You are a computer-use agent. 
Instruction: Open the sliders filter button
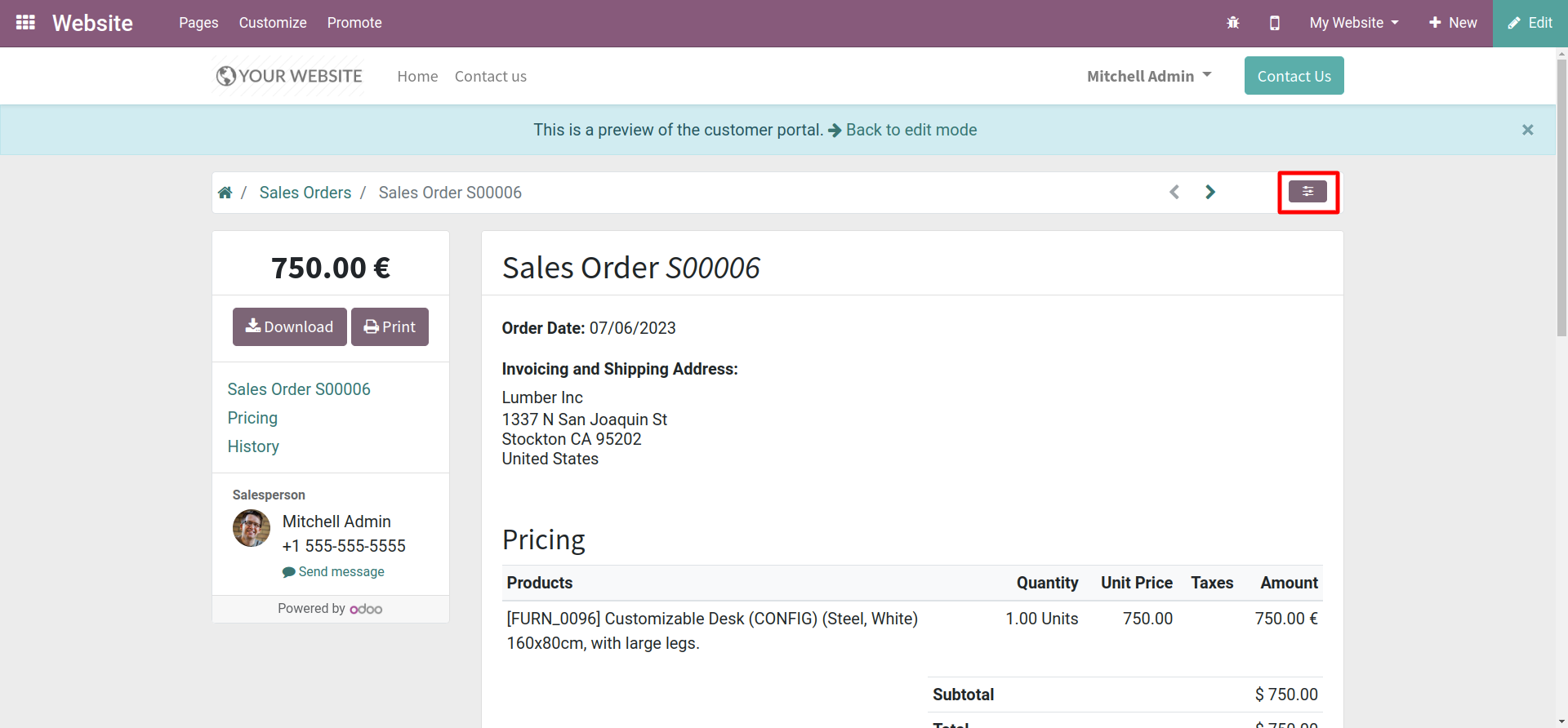(x=1307, y=192)
